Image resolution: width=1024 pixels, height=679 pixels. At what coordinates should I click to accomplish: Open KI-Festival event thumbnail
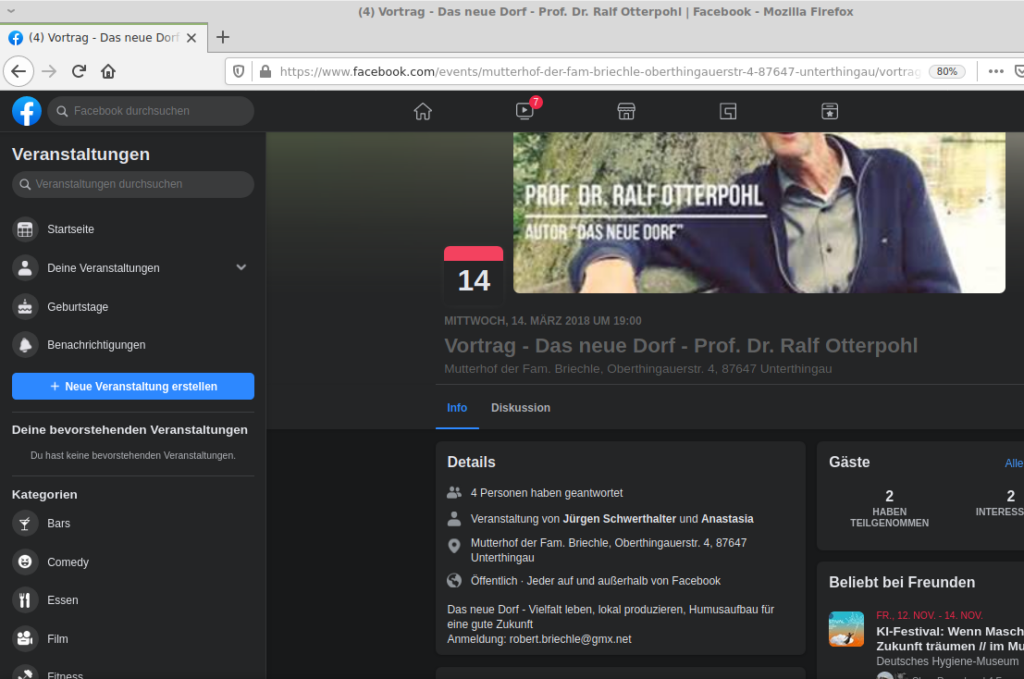(846, 629)
